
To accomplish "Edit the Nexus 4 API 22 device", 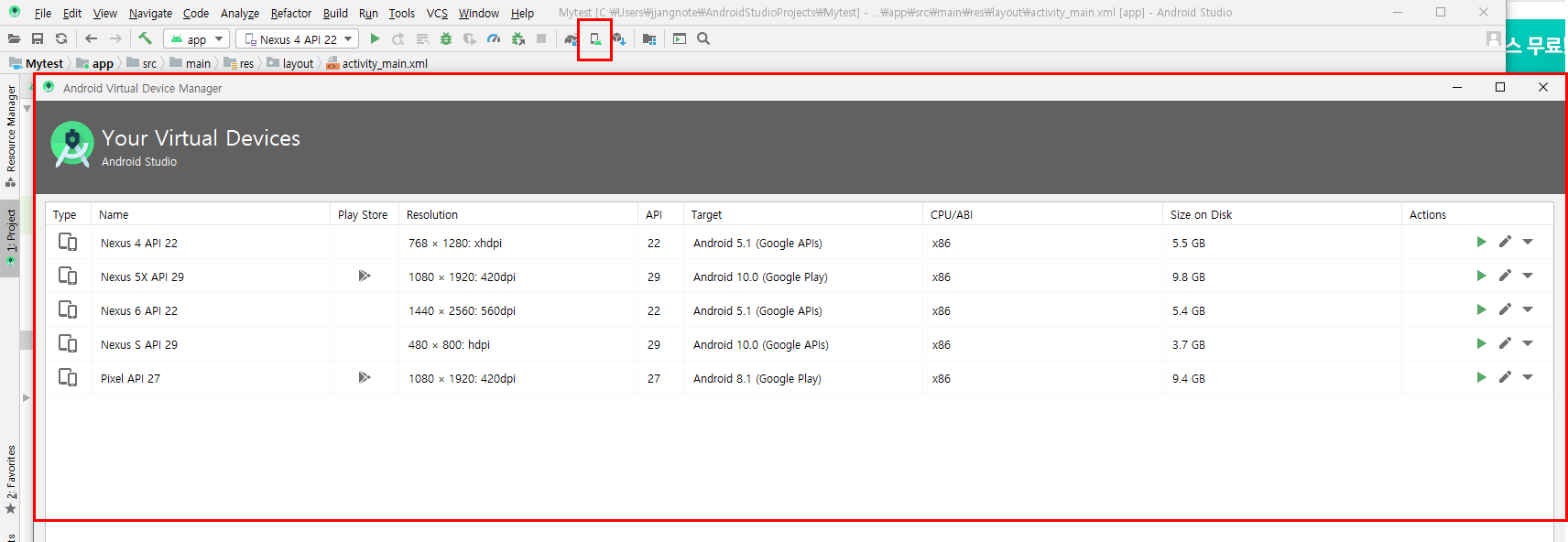I will tap(1505, 242).
